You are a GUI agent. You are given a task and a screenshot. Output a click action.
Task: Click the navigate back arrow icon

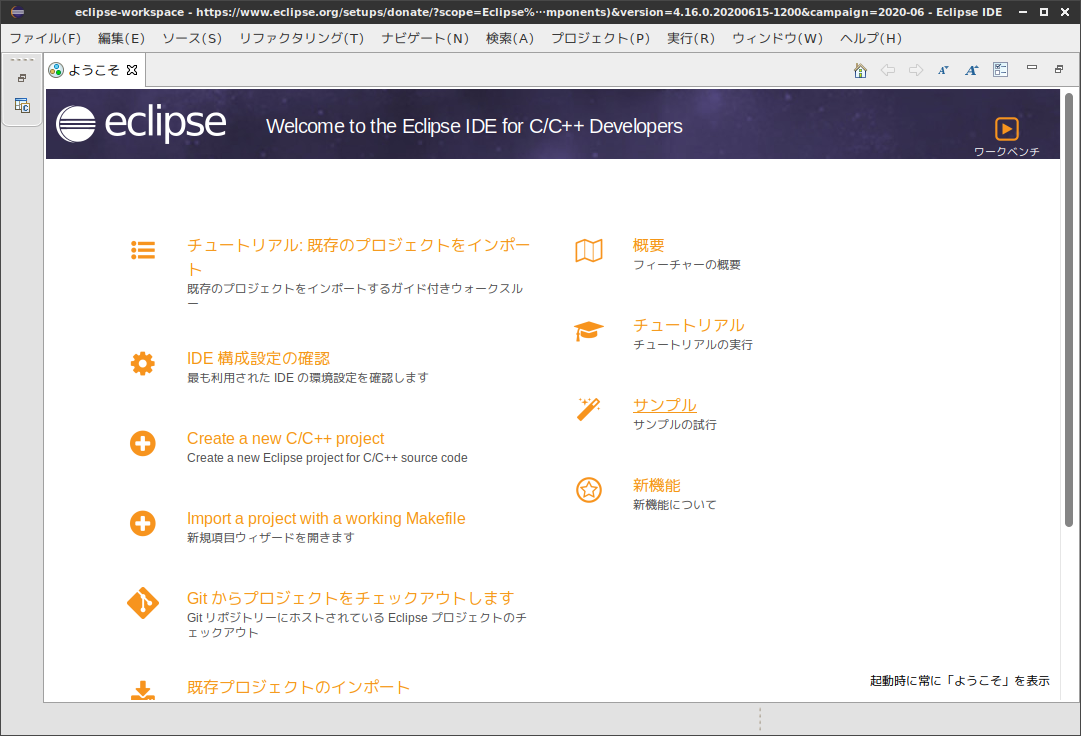888,70
